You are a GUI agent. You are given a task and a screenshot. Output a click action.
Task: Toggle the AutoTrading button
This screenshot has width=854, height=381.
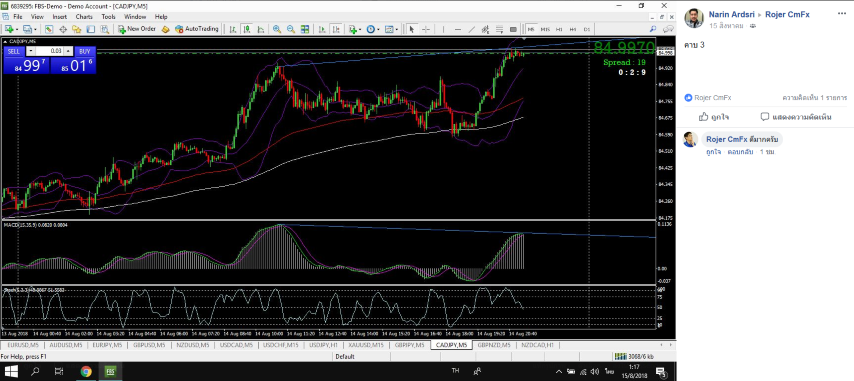197,29
